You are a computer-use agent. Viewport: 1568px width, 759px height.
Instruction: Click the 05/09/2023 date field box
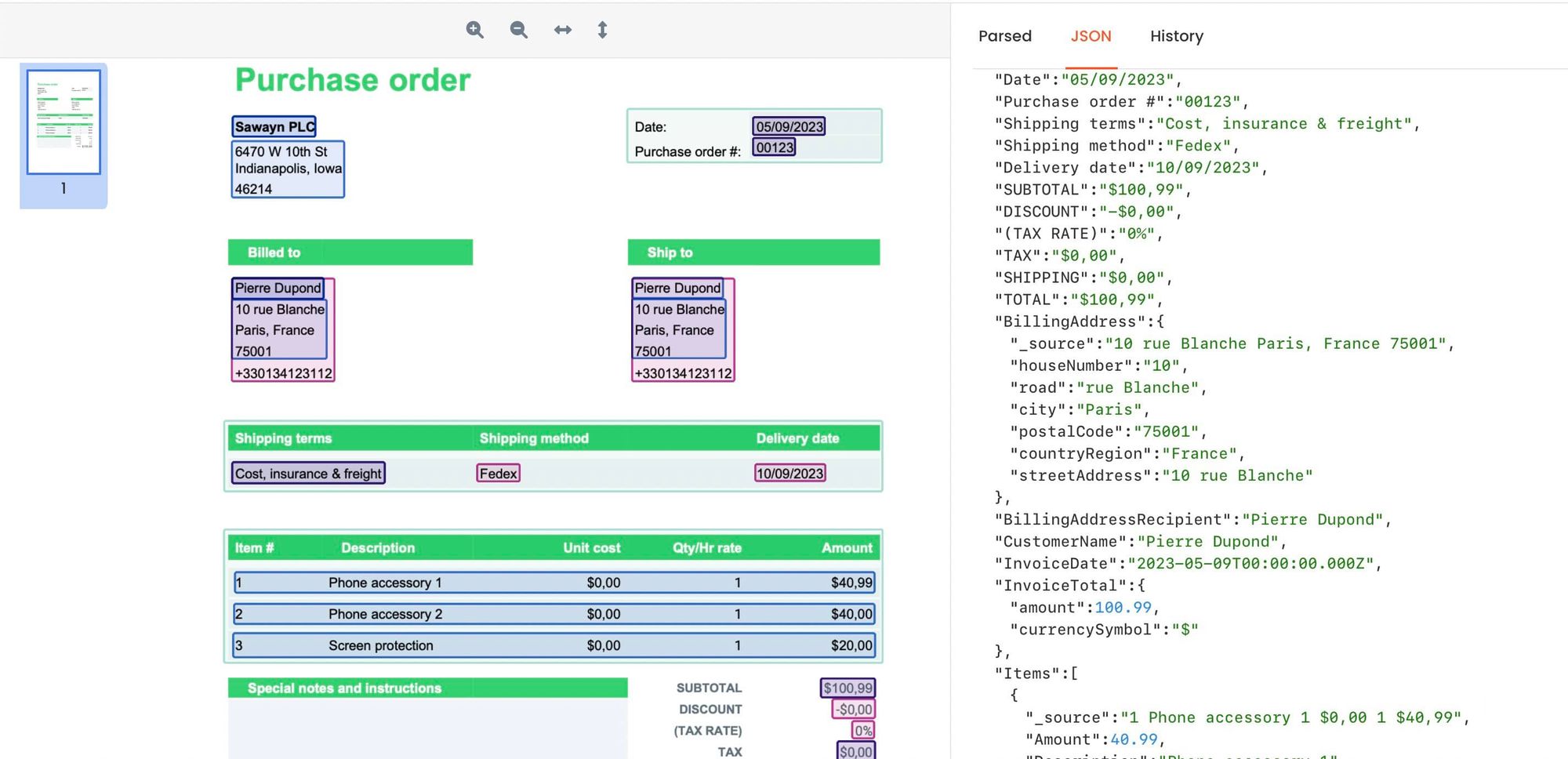click(x=789, y=127)
